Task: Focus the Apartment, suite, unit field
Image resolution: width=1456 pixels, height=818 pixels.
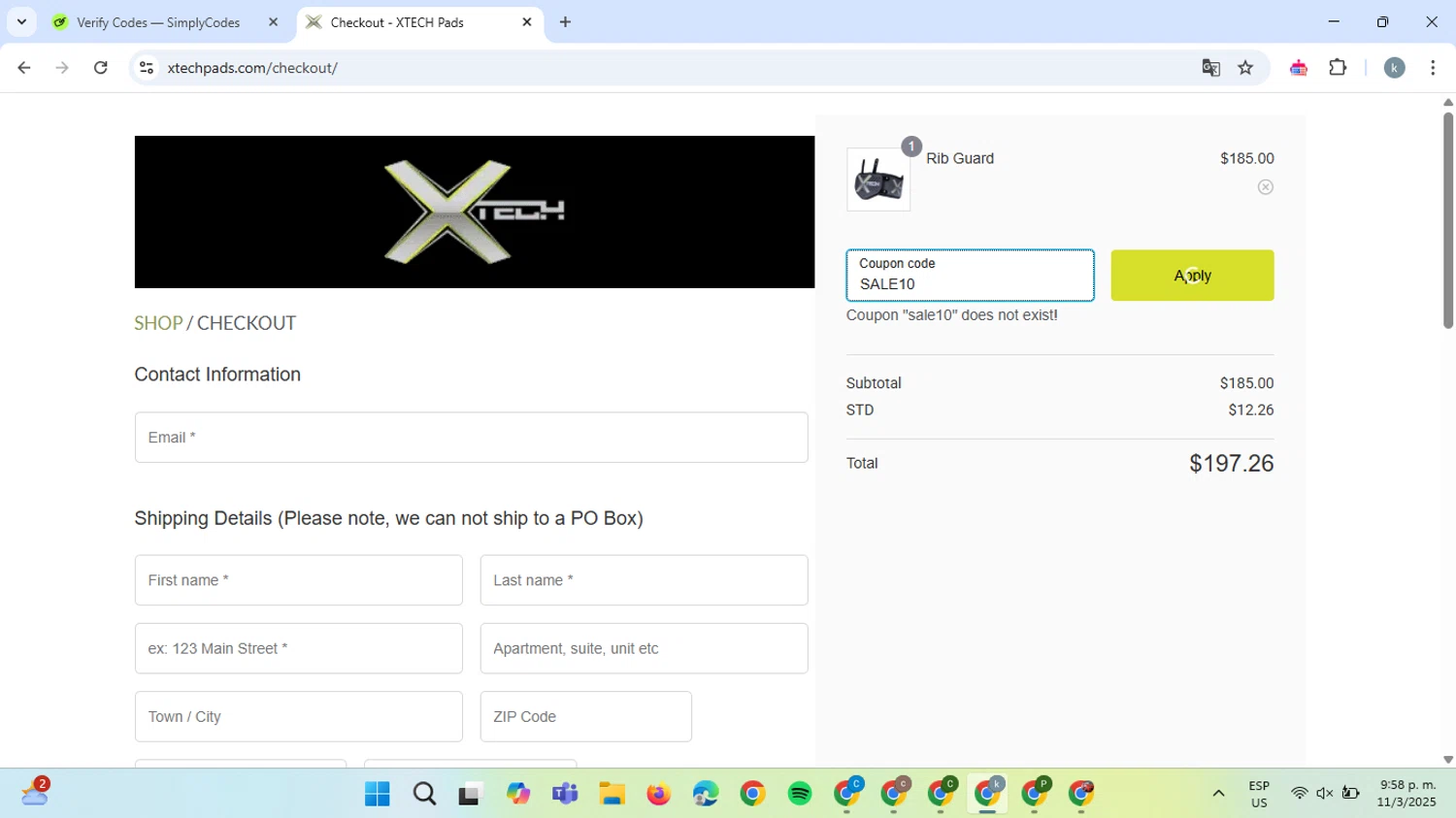Action: click(644, 648)
